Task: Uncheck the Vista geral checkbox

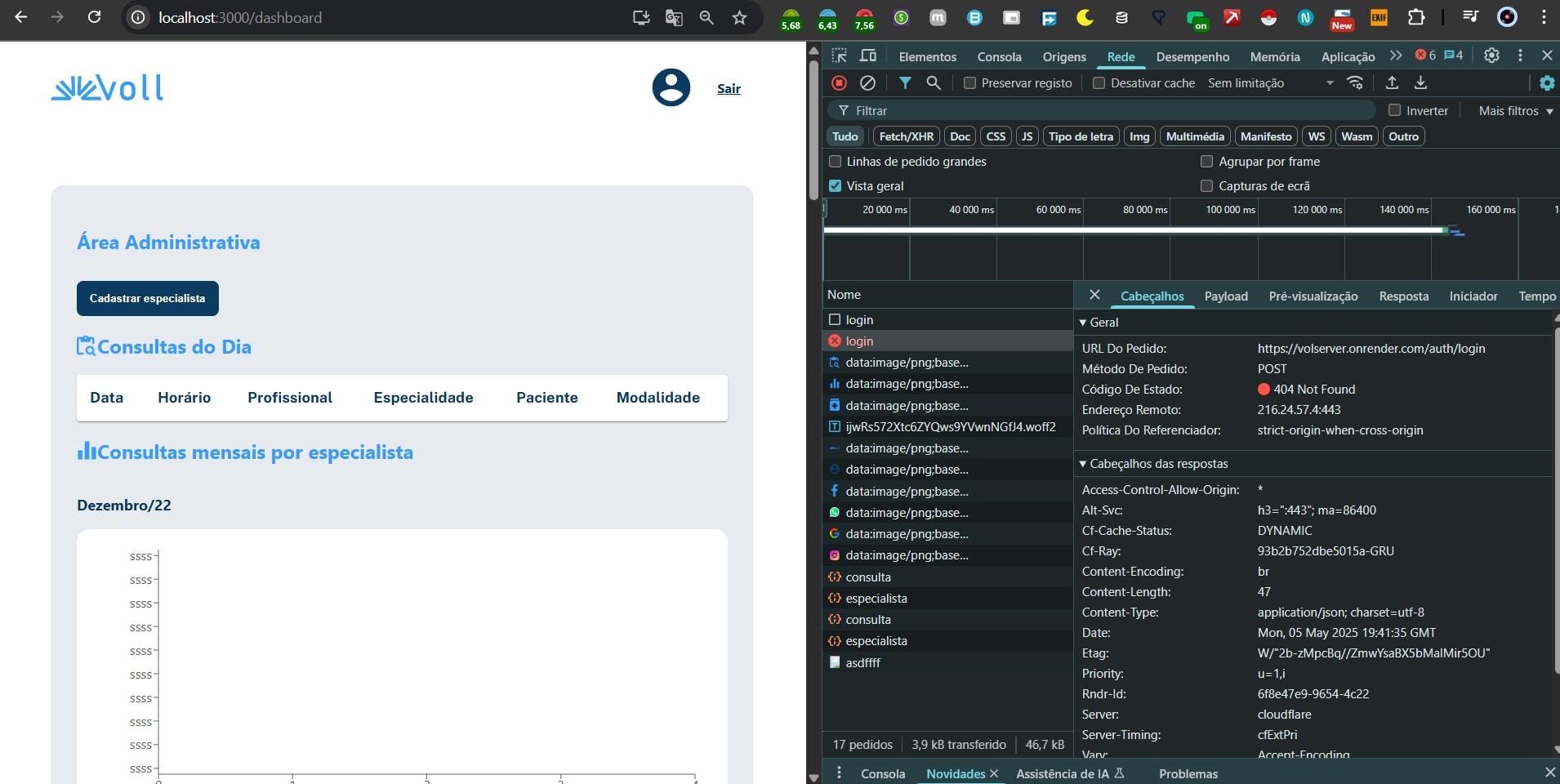Action: tap(835, 186)
